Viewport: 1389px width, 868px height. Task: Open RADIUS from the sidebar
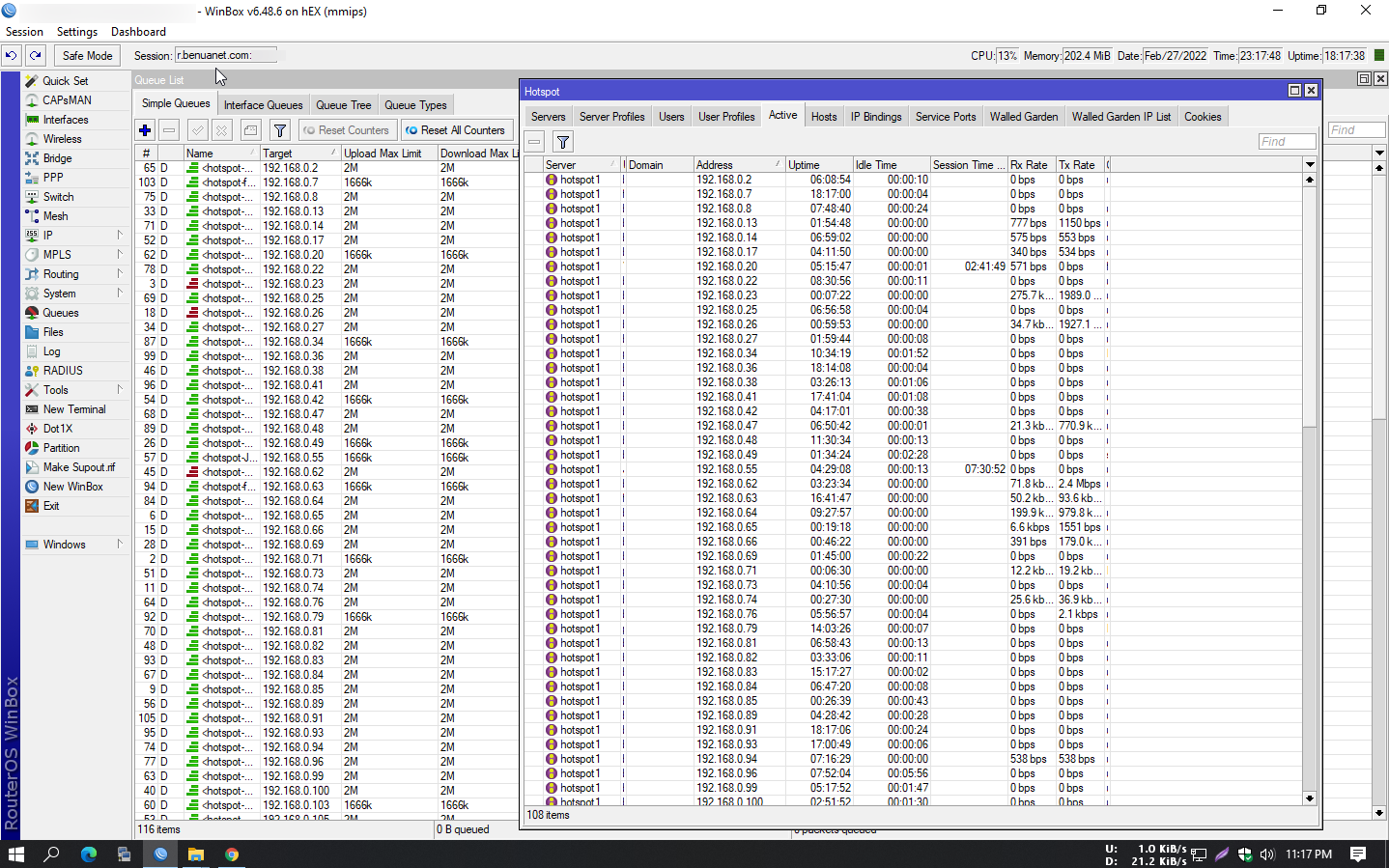click(63, 371)
